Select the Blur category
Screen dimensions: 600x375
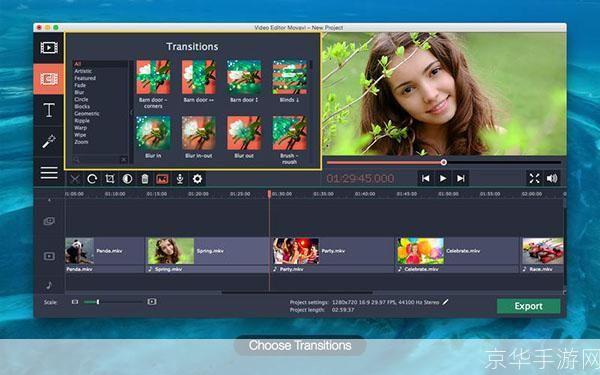(79, 92)
